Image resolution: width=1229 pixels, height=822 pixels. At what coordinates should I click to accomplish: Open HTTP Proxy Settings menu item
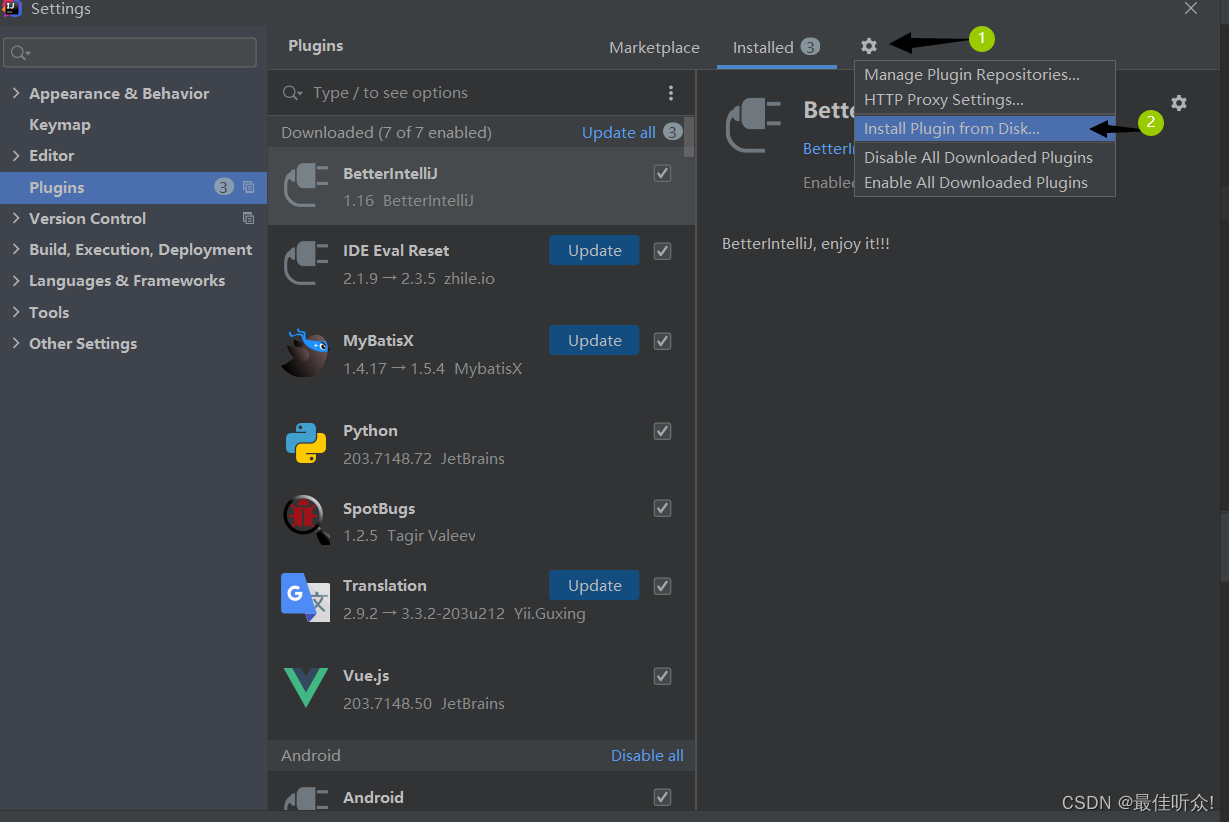tap(984, 100)
